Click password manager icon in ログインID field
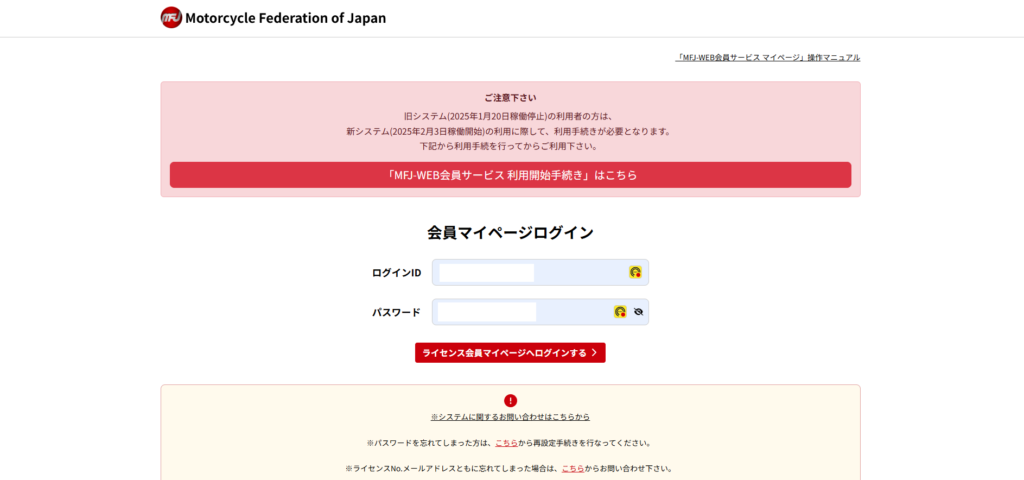This screenshot has height=480, width=1024. pos(635,272)
